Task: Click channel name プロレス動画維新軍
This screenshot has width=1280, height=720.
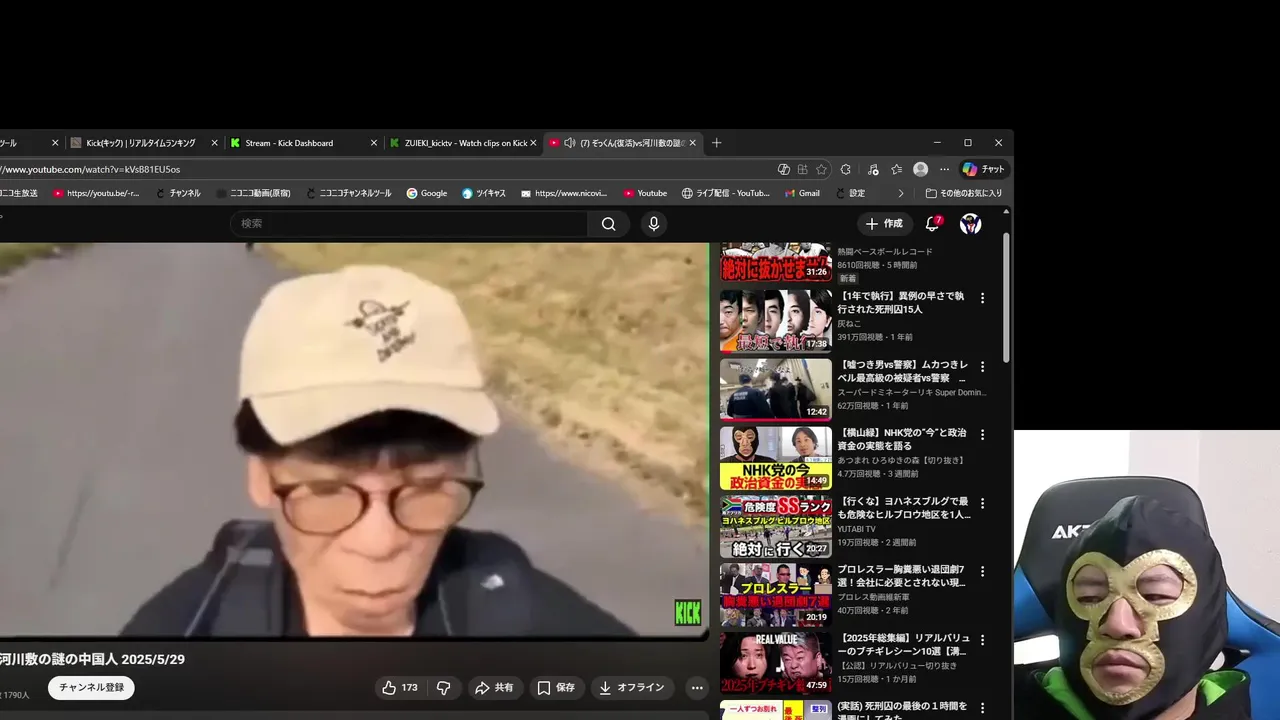Action: 874,597
